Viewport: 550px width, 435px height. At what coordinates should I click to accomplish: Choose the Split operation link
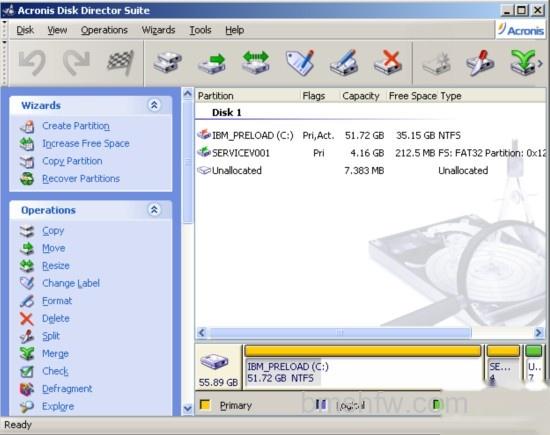[x=51, y=336]
